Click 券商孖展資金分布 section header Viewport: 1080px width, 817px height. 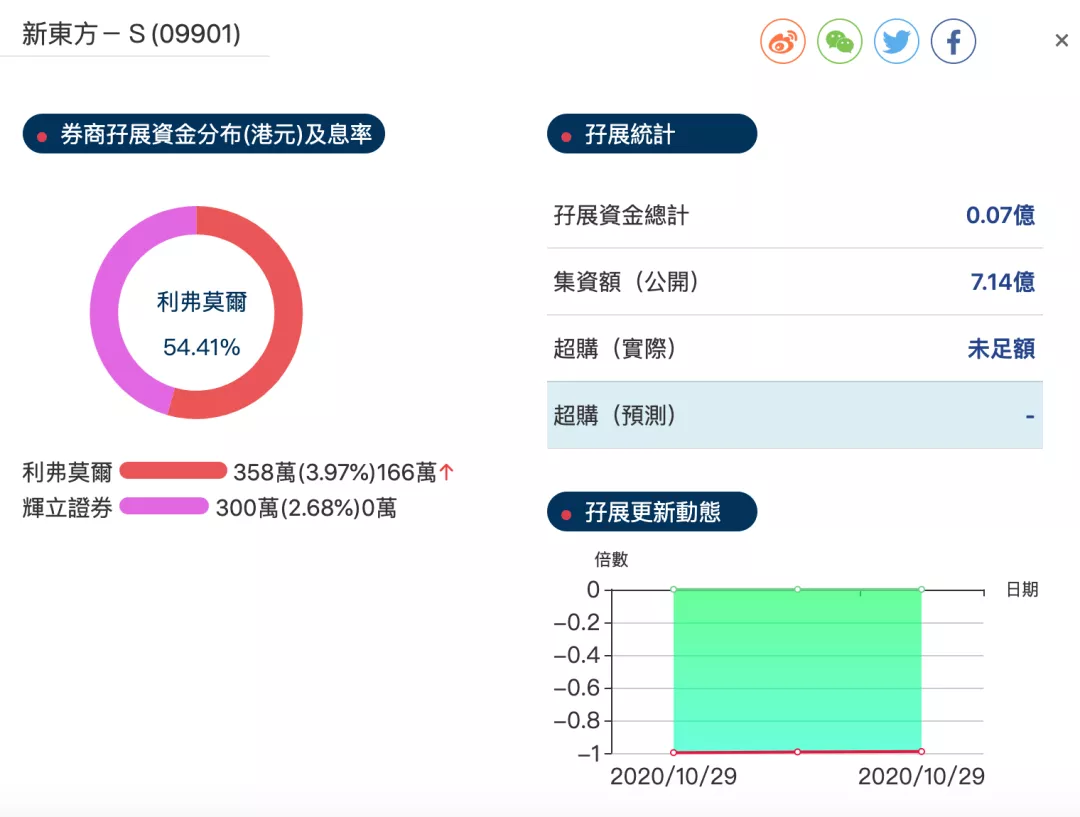coord(204,134)
